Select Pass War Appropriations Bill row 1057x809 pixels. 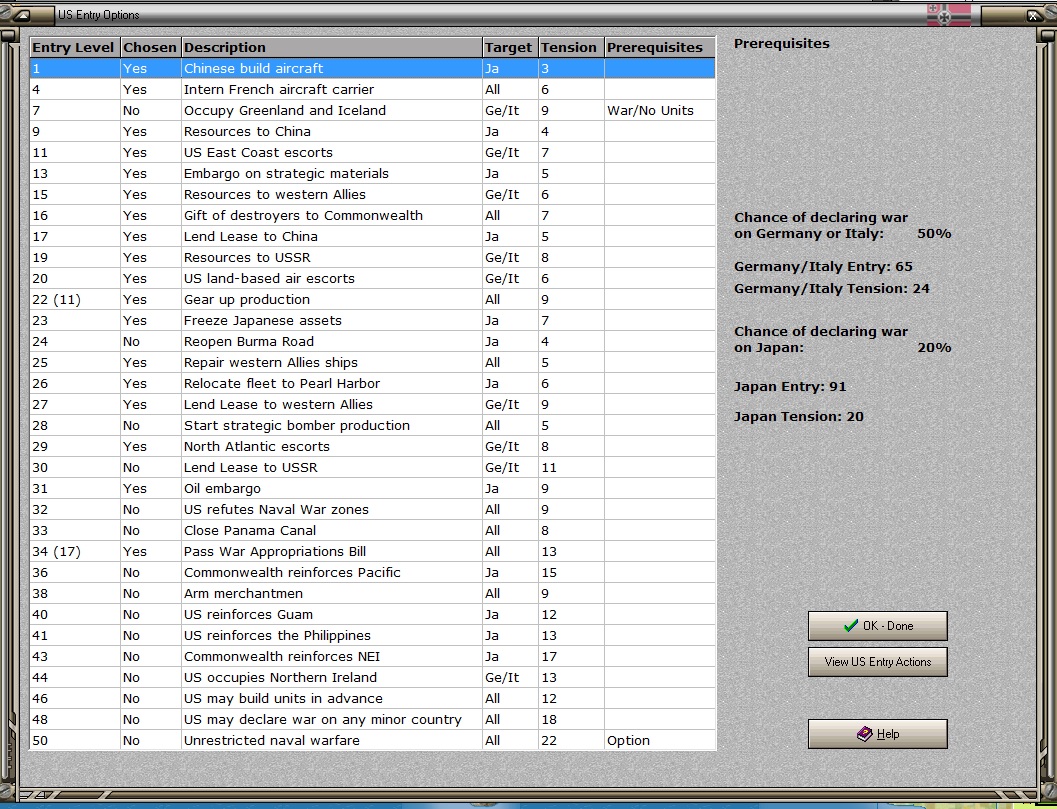click(x=372, y=551)
